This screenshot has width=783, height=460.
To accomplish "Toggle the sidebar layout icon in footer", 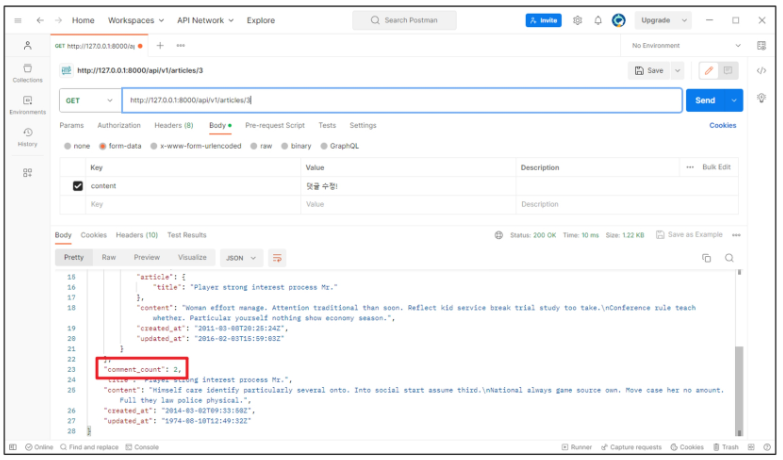I will [13, 447].
